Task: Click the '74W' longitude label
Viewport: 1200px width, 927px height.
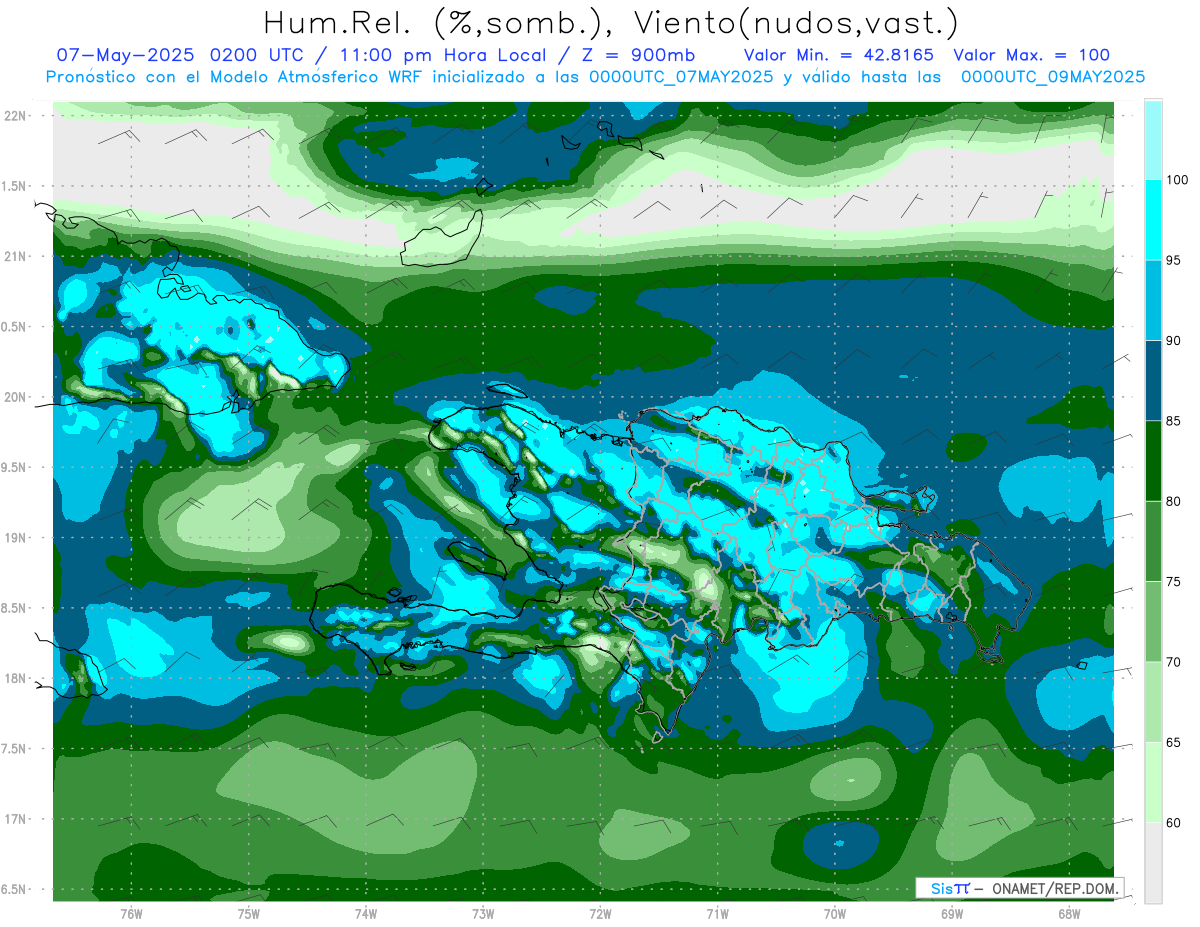Action: [366, 913]
